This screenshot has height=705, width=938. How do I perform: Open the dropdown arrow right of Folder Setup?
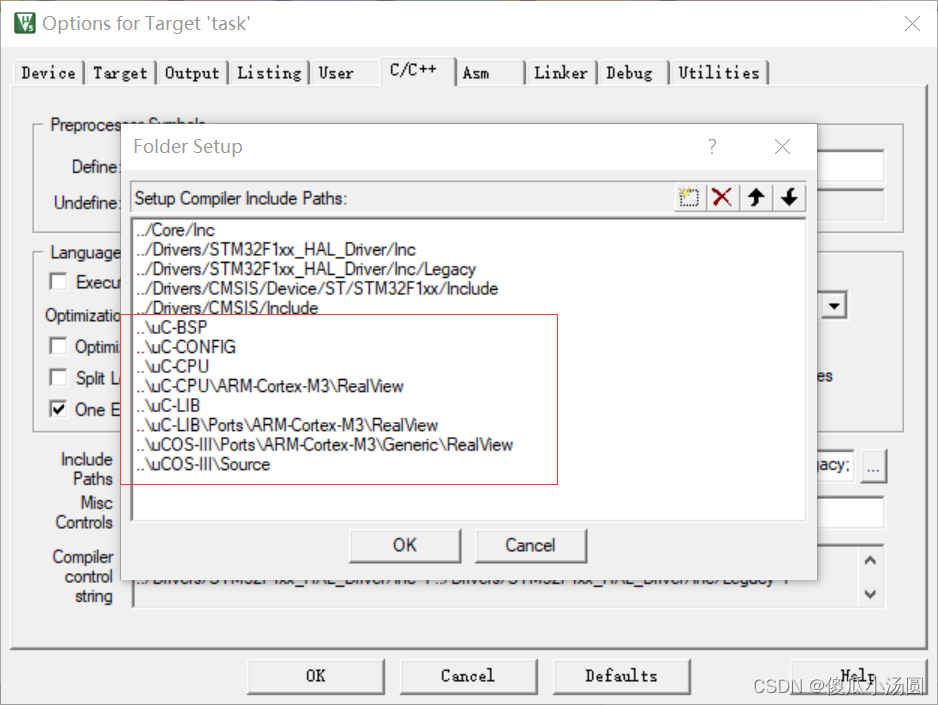pos(835,306)
